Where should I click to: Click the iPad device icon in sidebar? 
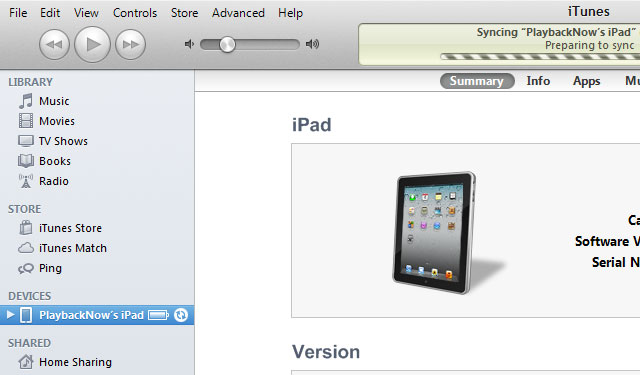[26, 315]
